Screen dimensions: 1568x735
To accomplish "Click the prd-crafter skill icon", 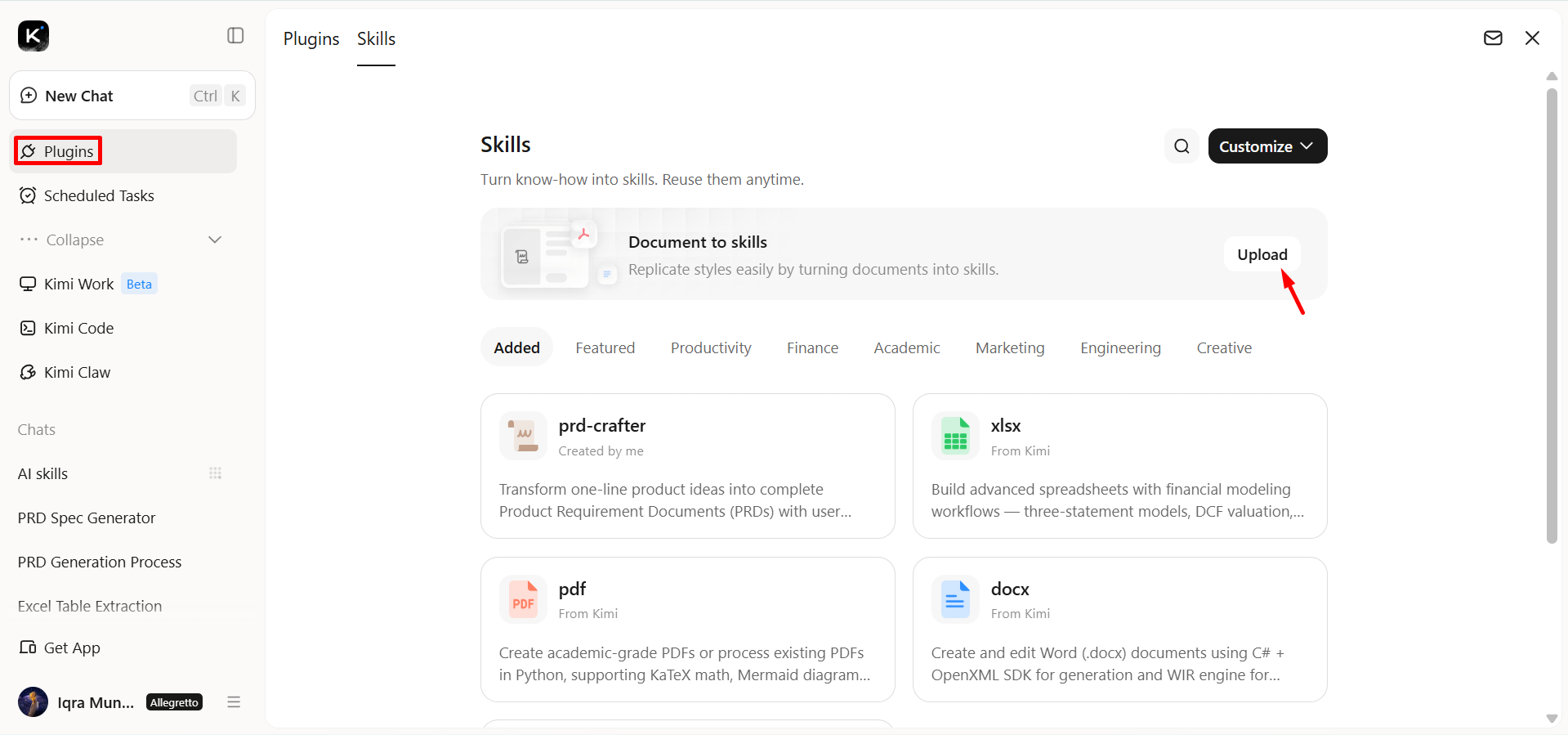I will coord(523,436).
